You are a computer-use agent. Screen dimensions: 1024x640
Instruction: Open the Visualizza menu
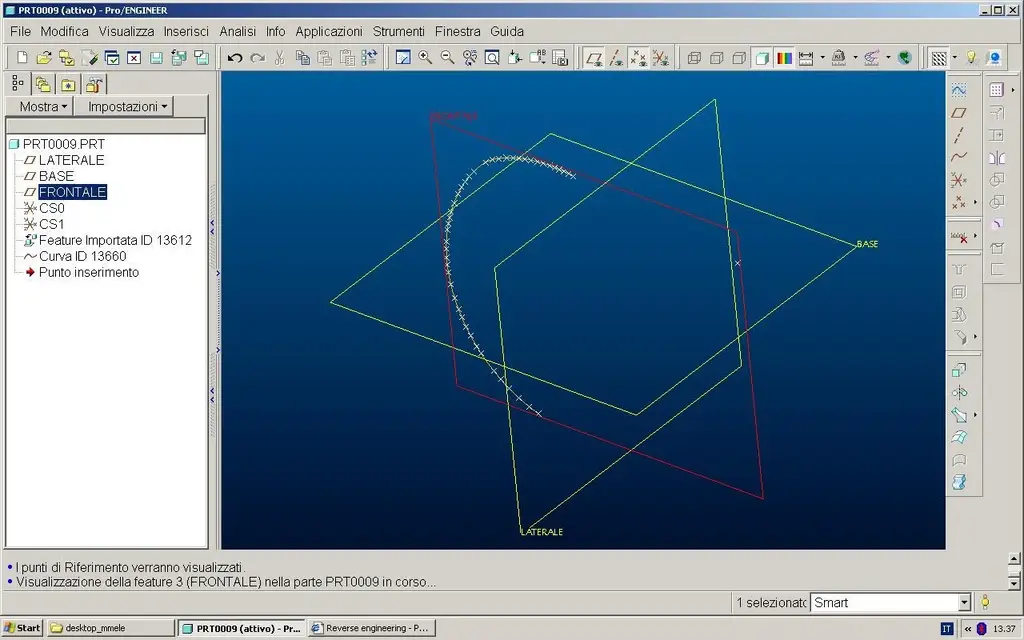[126, 31]
